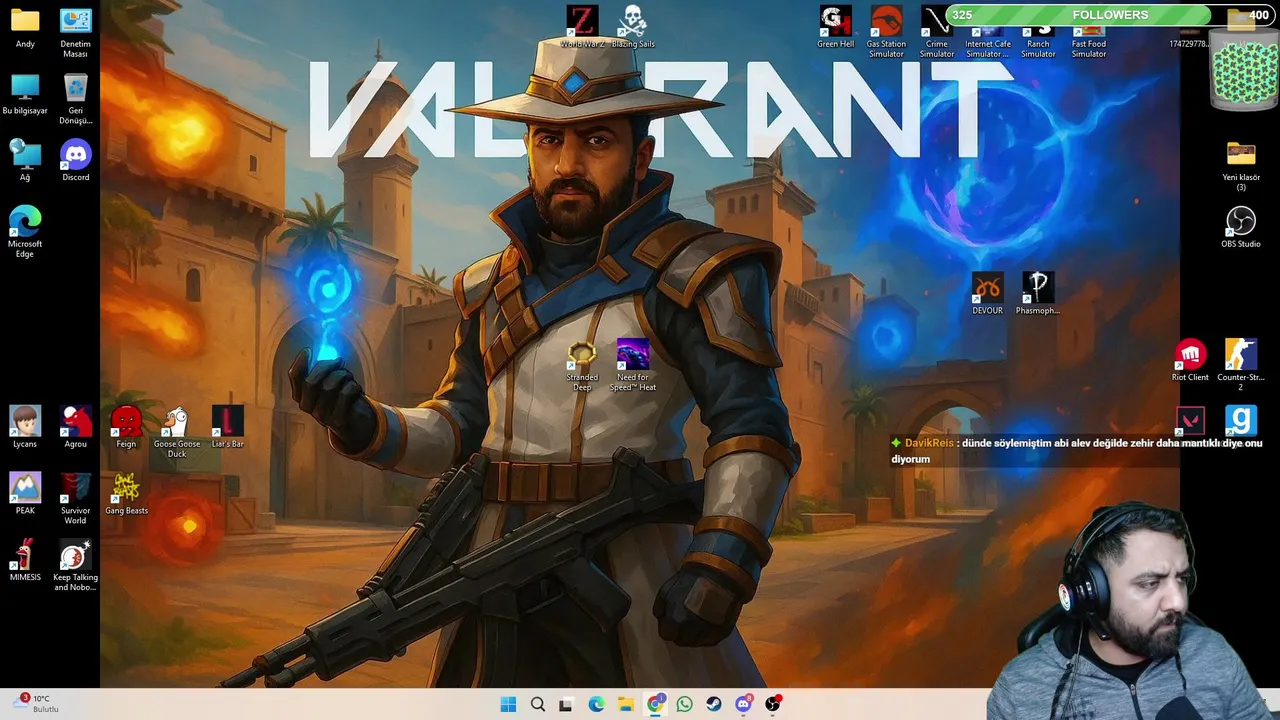The height and width of the screenshot is (720, 1280).
Task: Click the green Followers goal progress bar
Action: [x=1110, y=15]
